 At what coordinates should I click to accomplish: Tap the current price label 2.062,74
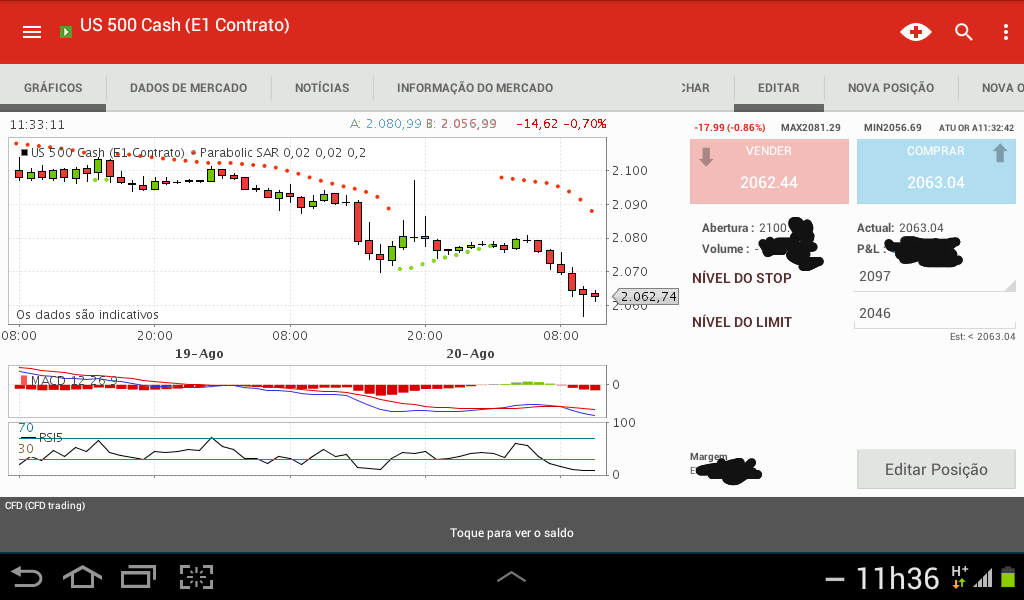(x=648, y=296)
